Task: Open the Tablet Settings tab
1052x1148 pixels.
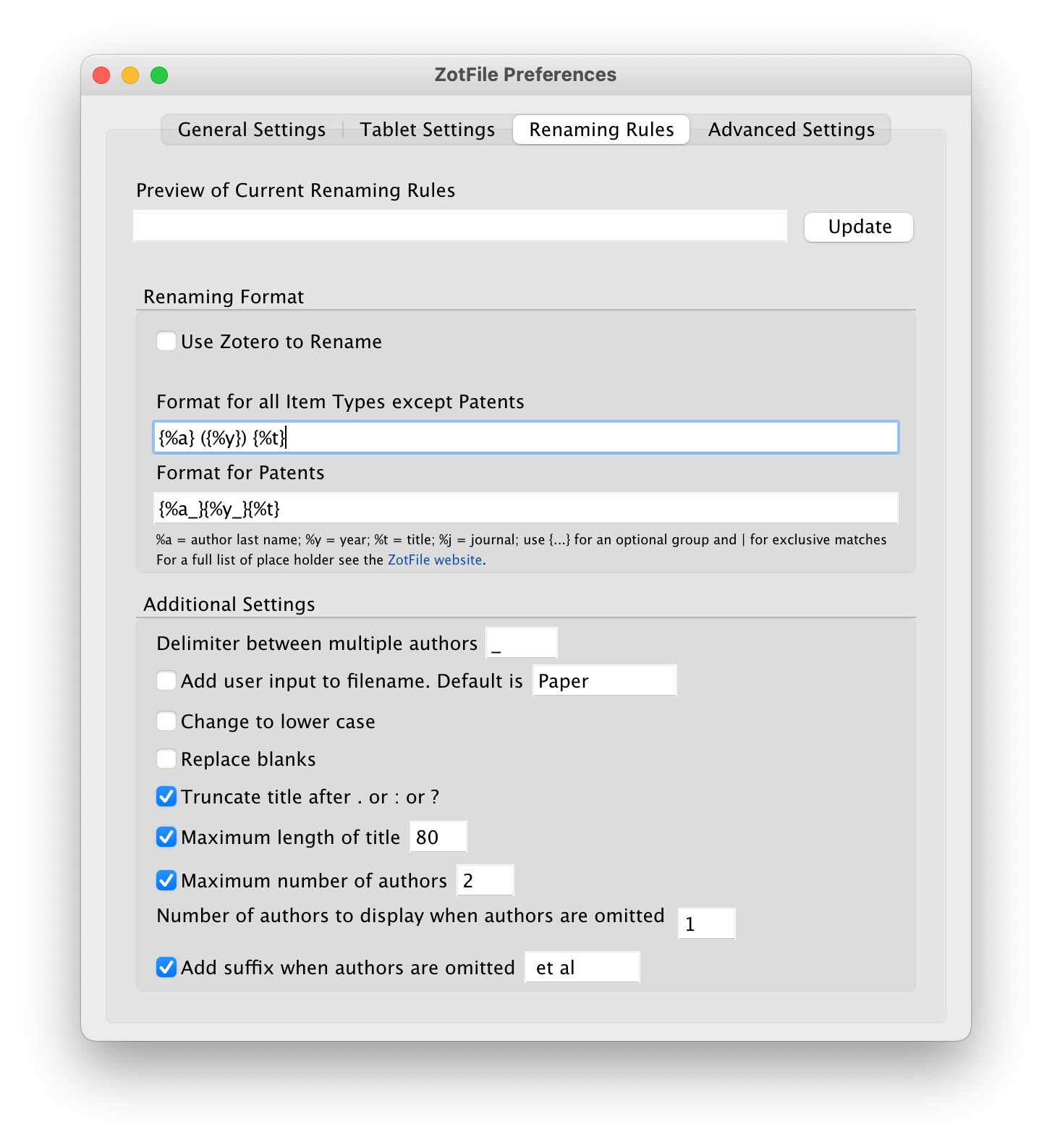Action: click(x=427, y=130)
